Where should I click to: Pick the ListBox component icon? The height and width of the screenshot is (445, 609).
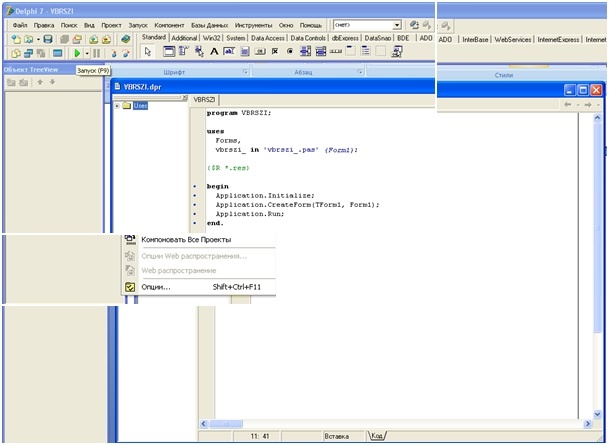click(x=305, y=51)
